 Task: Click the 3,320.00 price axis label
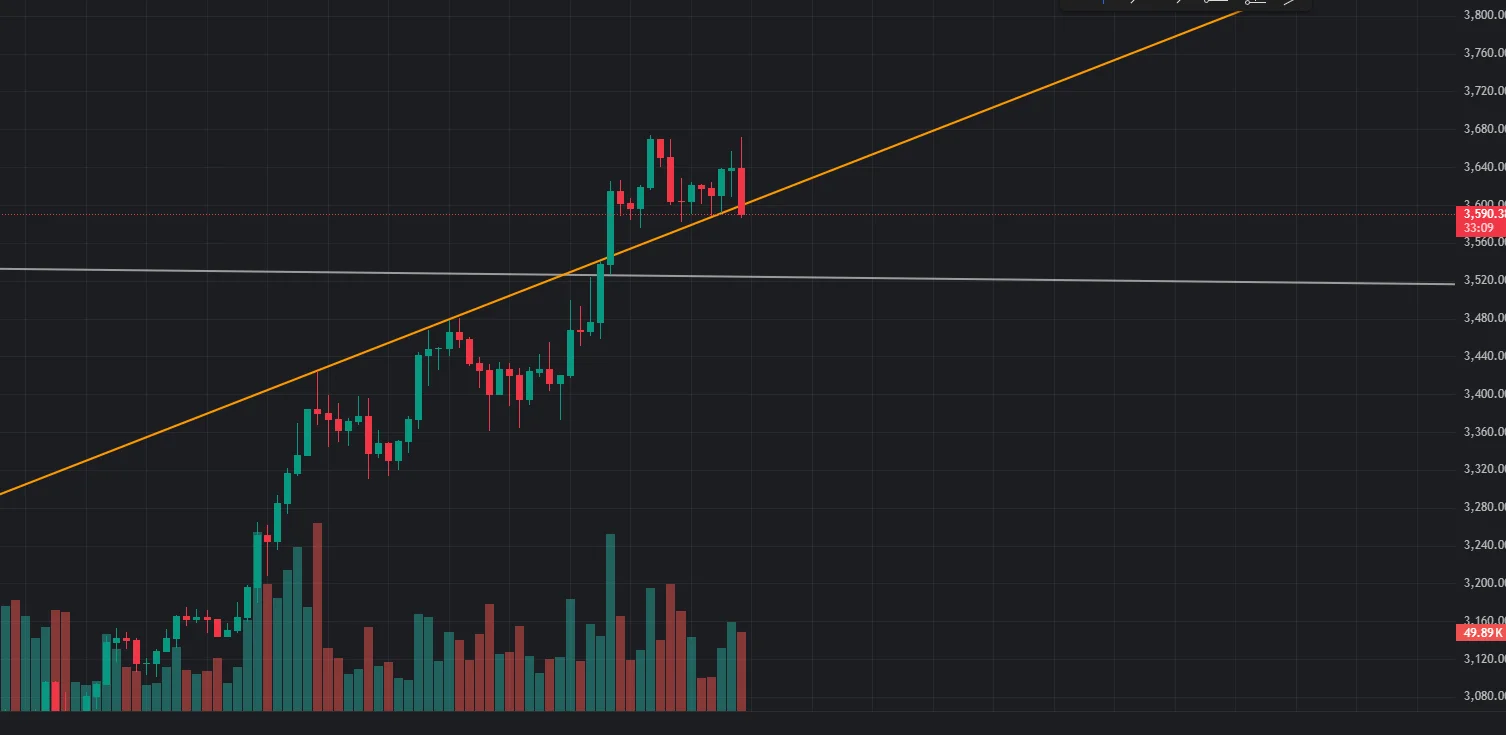click(x=1483, y=469)
